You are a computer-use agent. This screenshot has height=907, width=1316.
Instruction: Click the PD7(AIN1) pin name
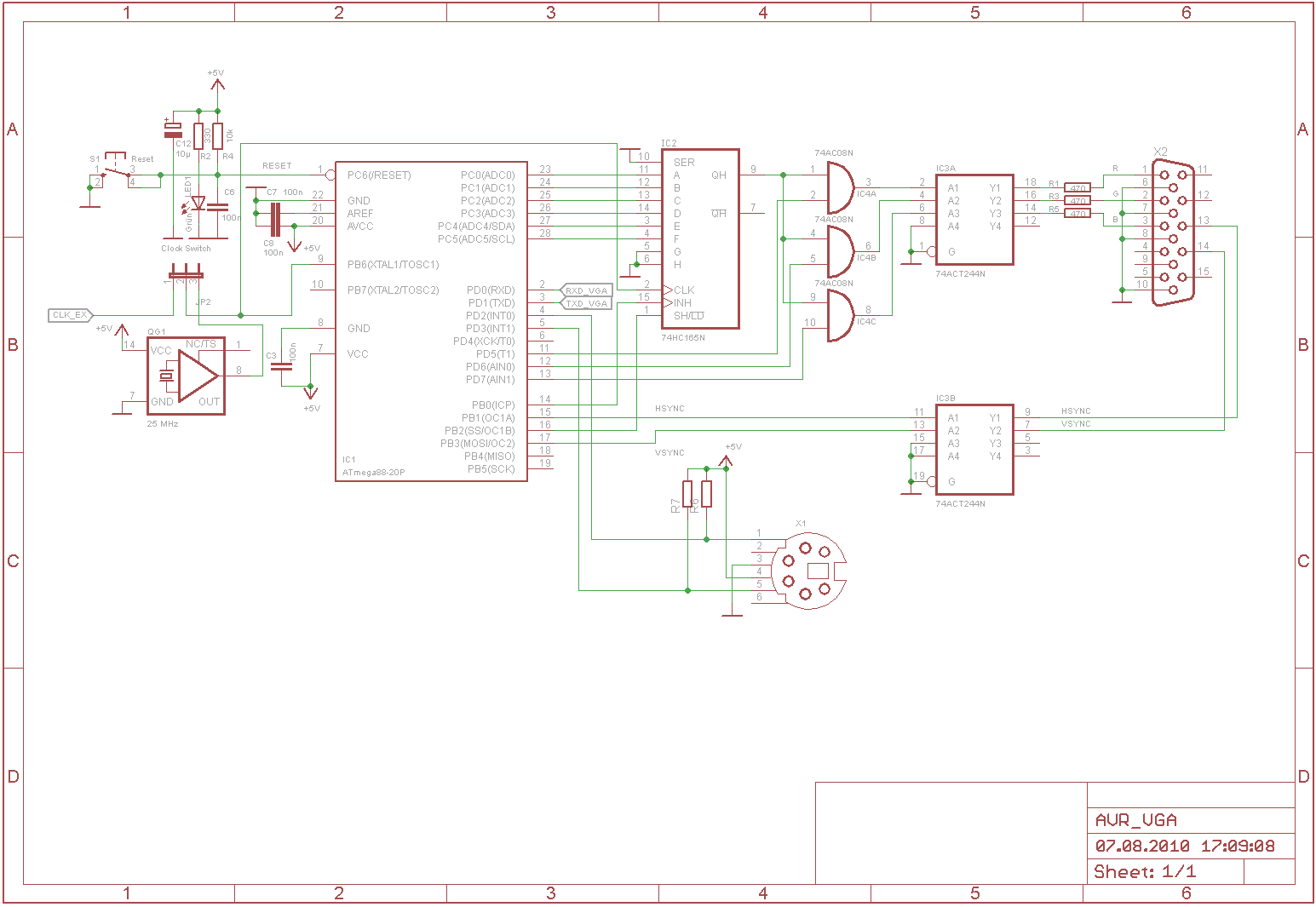491,380
